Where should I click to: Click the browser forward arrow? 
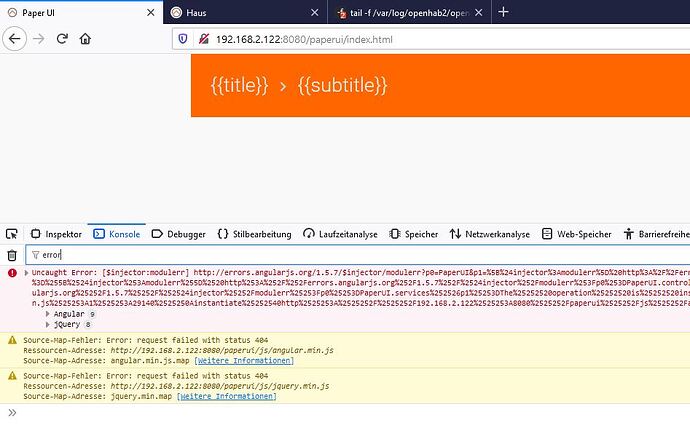pyautogui.click(x=39, y=39)
